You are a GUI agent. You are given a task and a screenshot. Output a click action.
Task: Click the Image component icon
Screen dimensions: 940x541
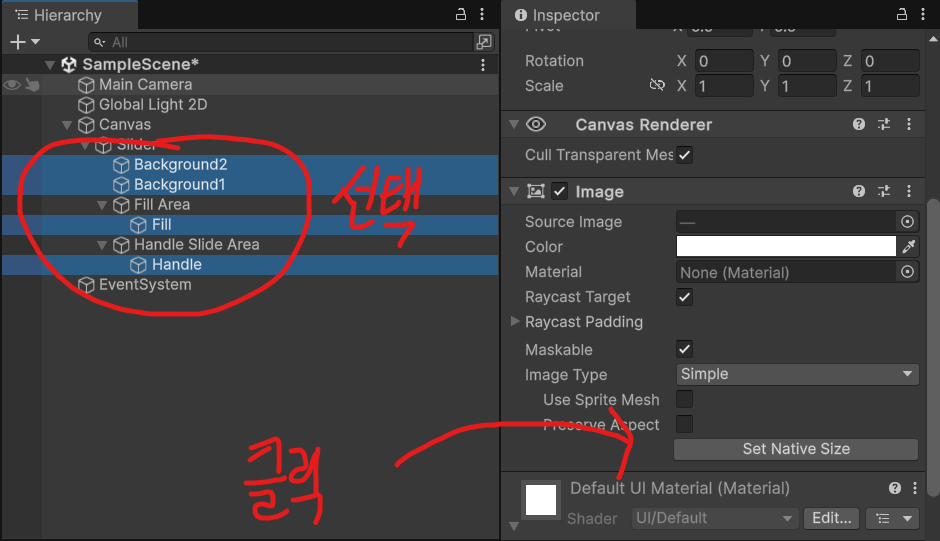click(x=535, y=191)
